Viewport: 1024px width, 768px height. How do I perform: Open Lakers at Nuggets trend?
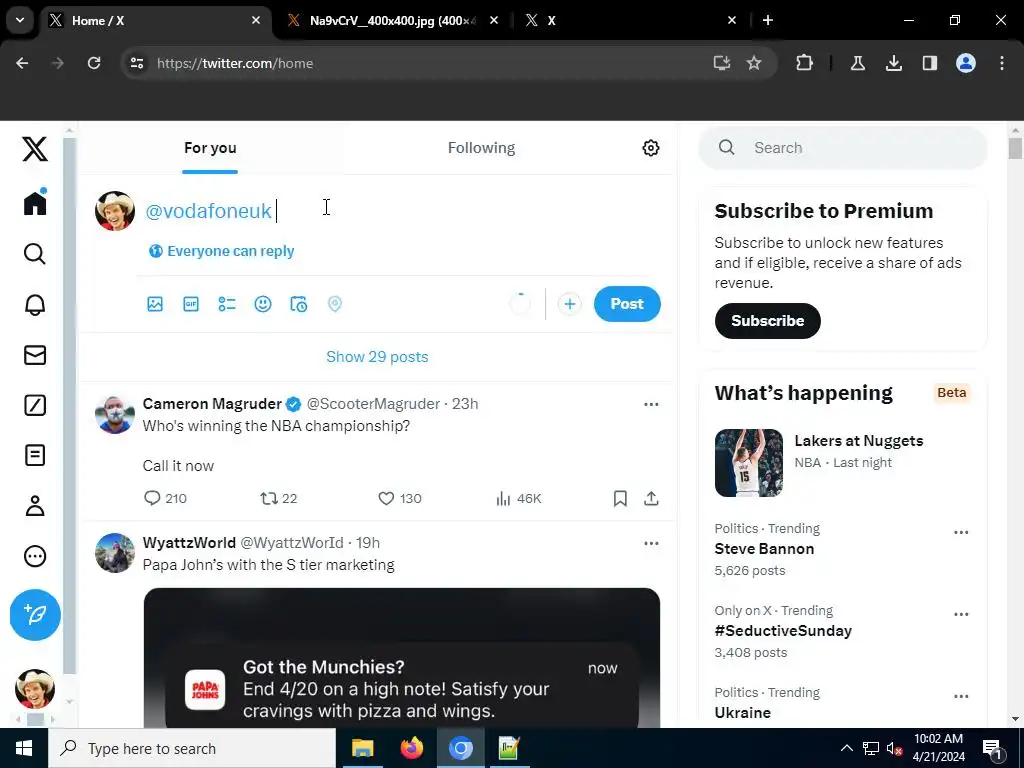[842, 462]
